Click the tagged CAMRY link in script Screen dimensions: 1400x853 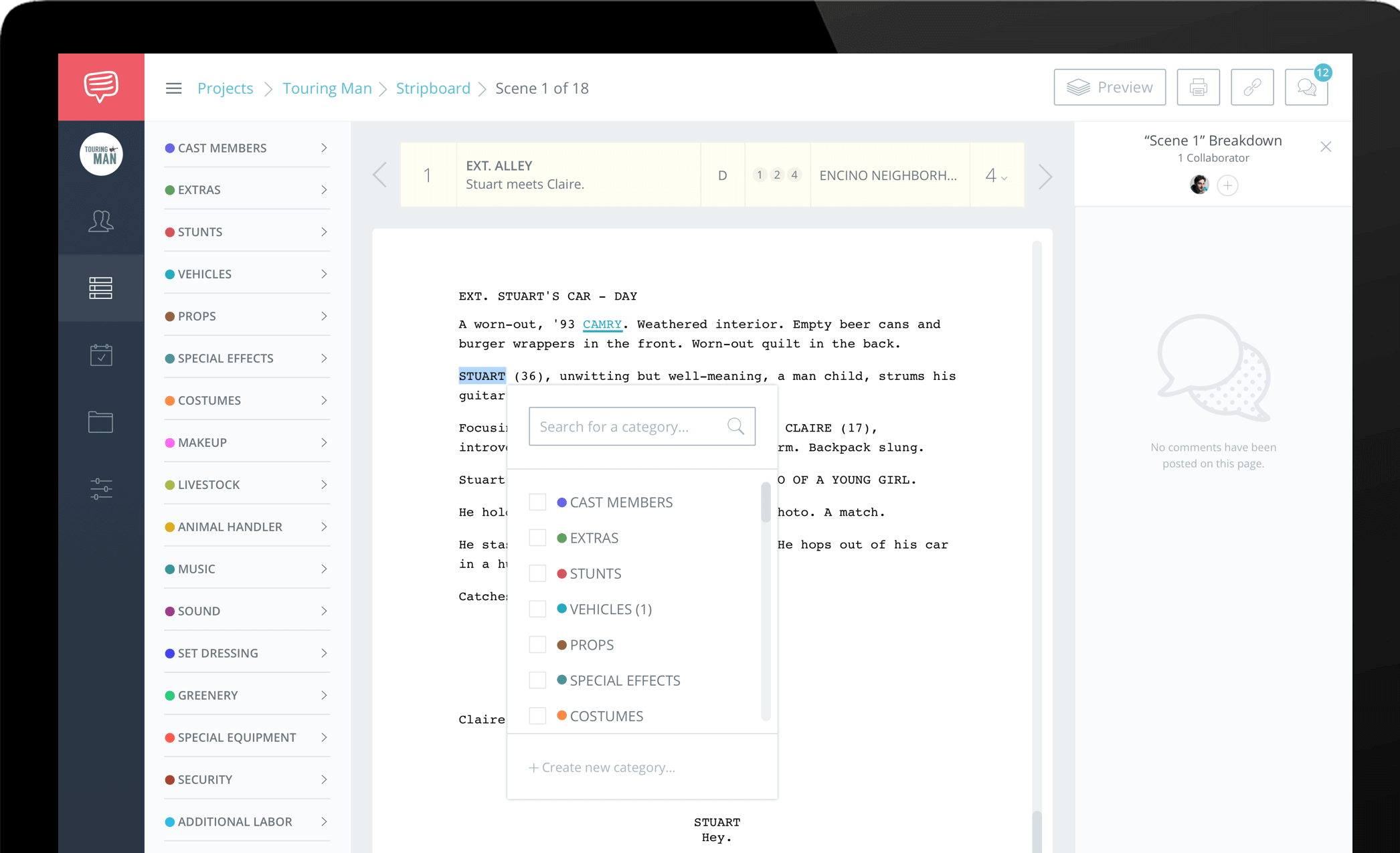click(x=602, y=324)
